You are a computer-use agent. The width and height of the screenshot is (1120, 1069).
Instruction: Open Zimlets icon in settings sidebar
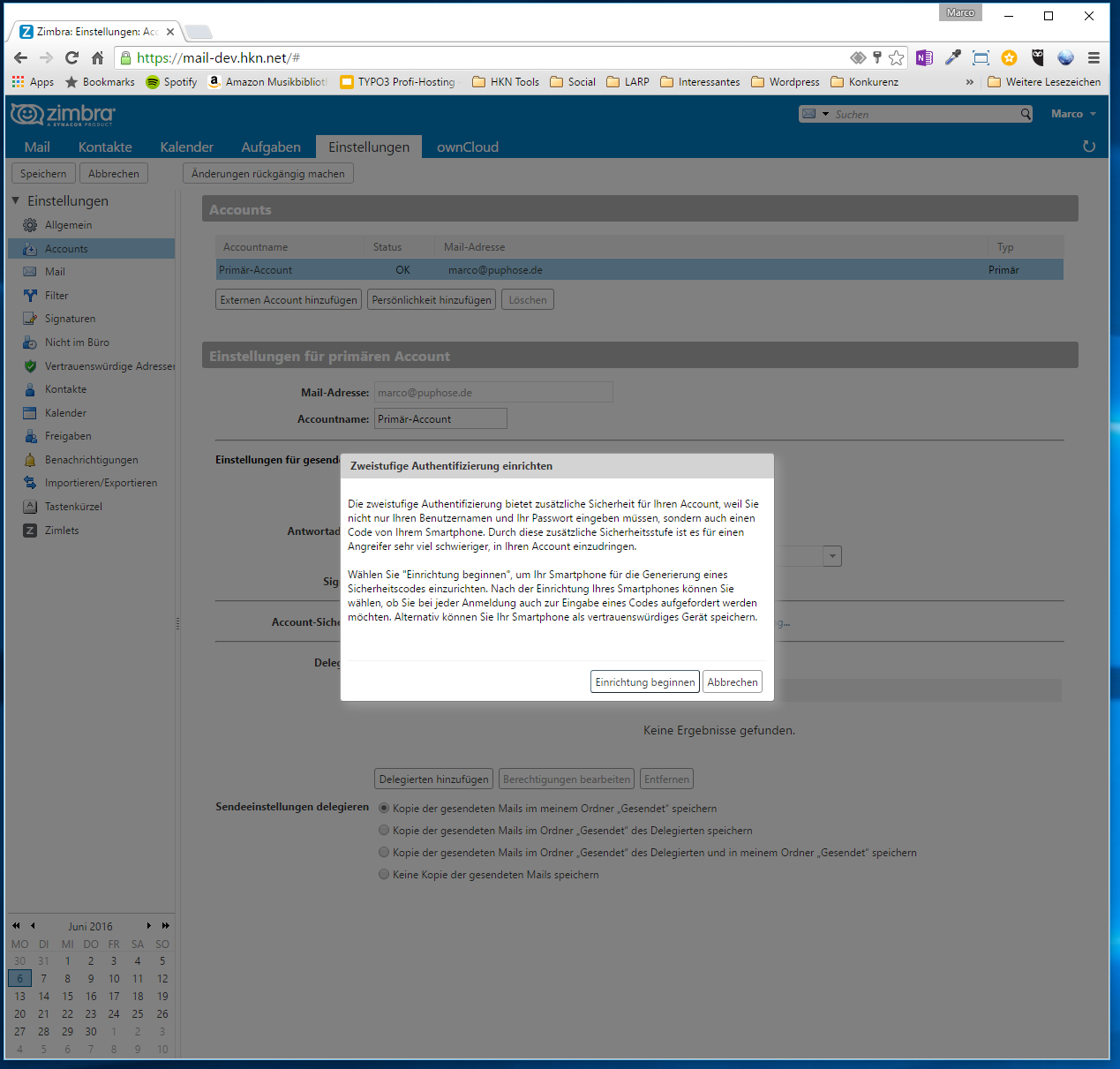click(30, 531)
